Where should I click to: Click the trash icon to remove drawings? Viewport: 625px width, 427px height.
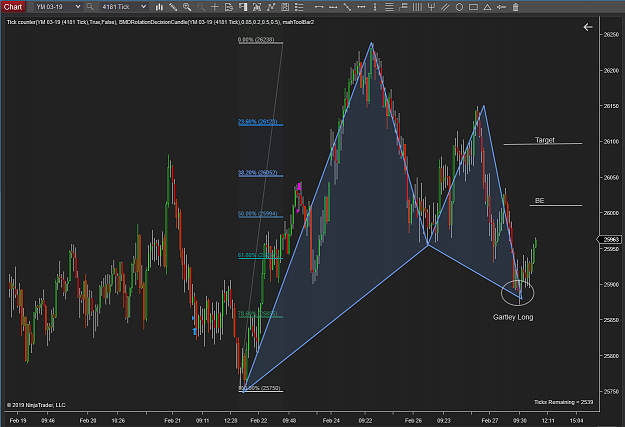[515, 7]
